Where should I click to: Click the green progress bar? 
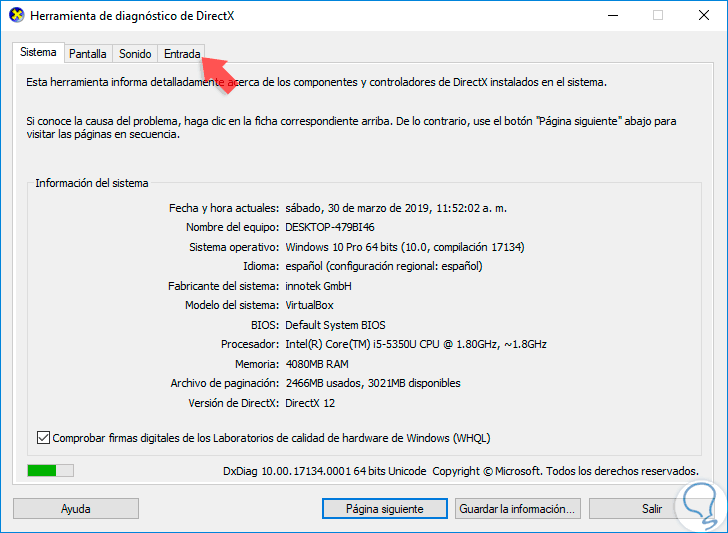click(50, 470)
